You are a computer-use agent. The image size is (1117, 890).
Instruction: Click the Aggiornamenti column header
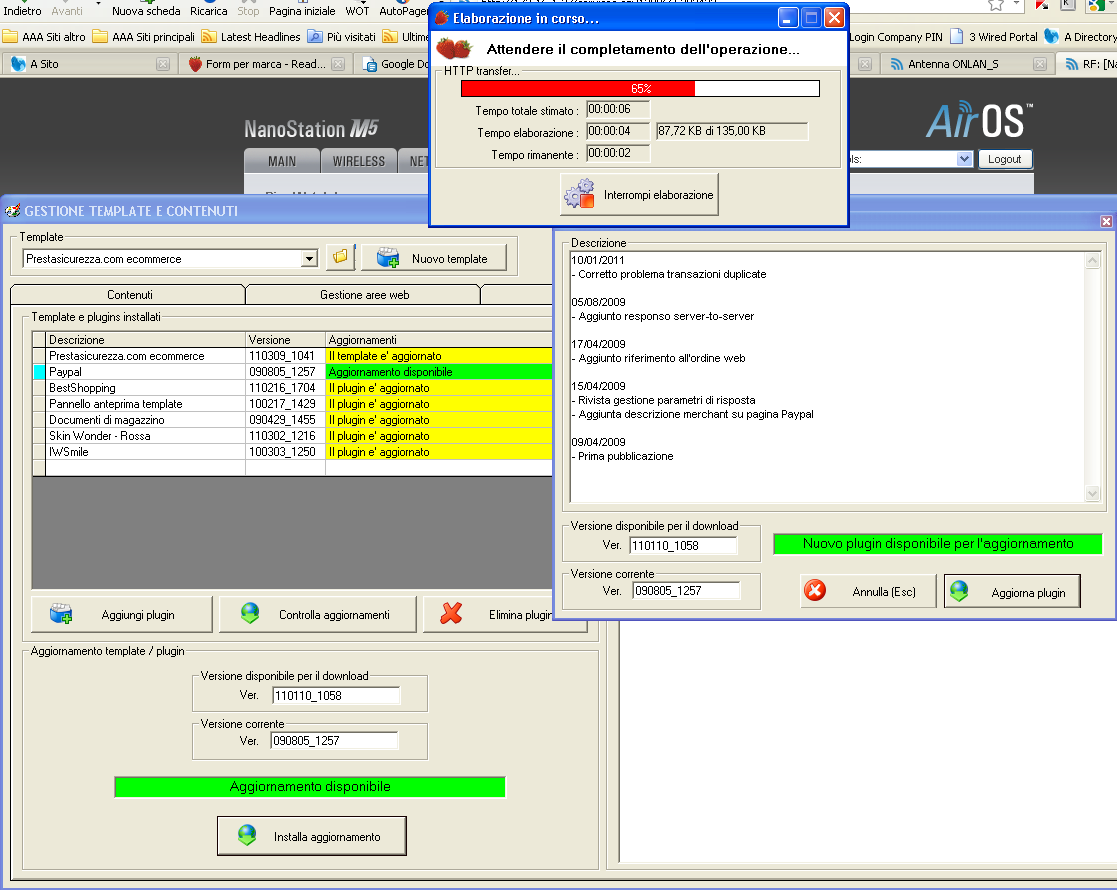(x=439, y=340)
